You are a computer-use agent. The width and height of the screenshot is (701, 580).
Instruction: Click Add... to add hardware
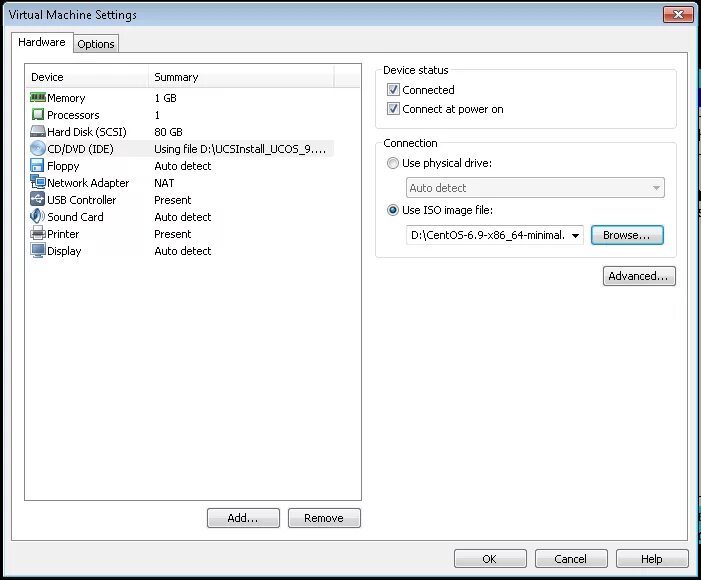[x=243, y=518]
